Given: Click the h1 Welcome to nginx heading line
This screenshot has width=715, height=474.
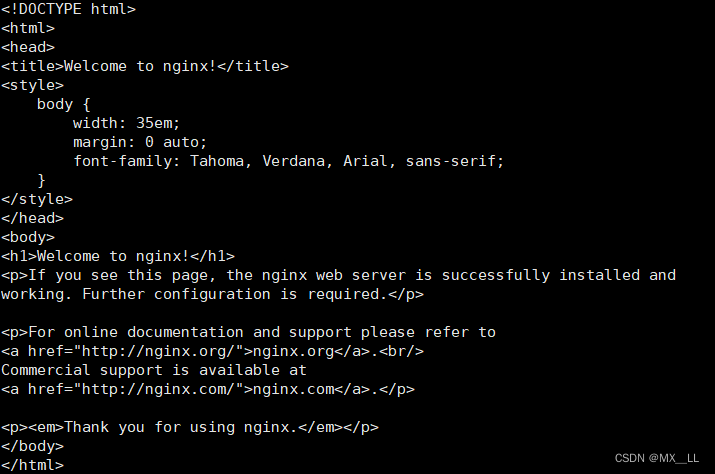Looking at the screenshot, I should click(x=118, y=256).
